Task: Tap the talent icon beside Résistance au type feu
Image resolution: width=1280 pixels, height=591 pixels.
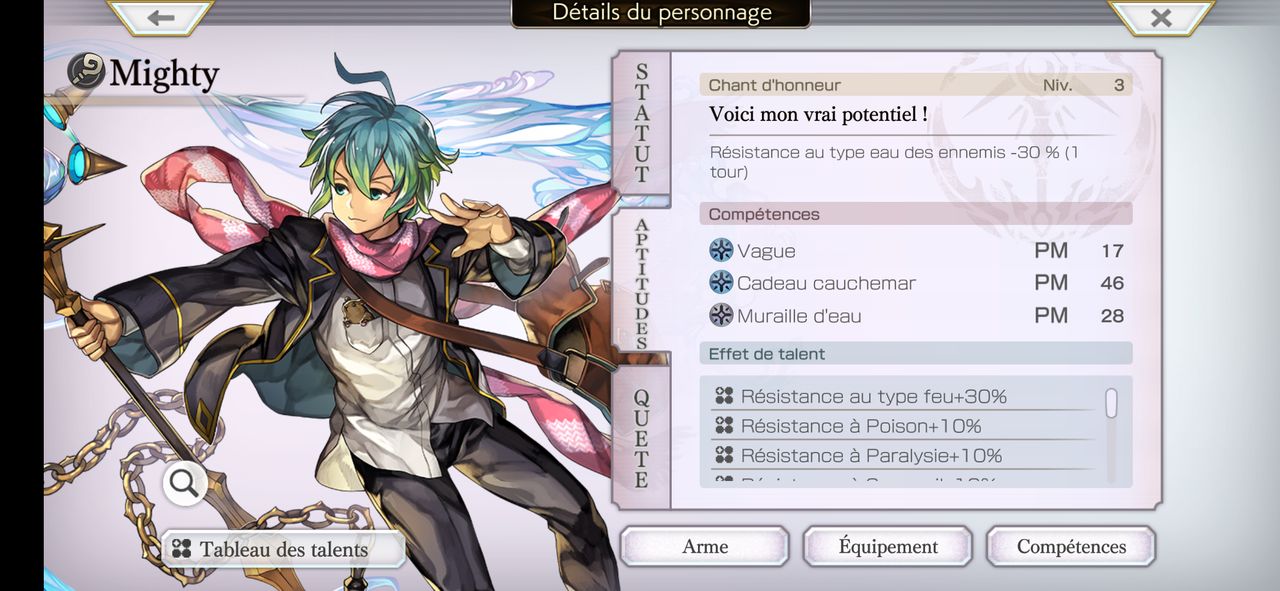Action: coord(725,397)
